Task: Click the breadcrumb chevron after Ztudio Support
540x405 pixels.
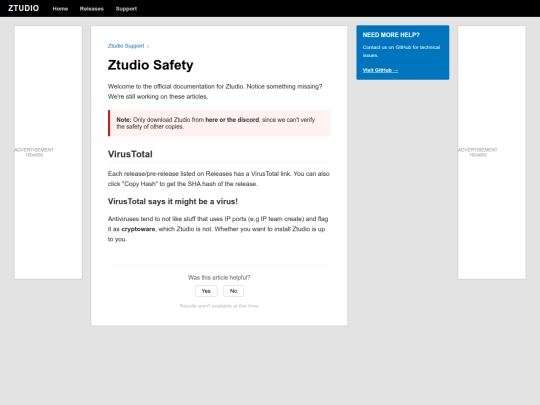Action: (148, 46)
